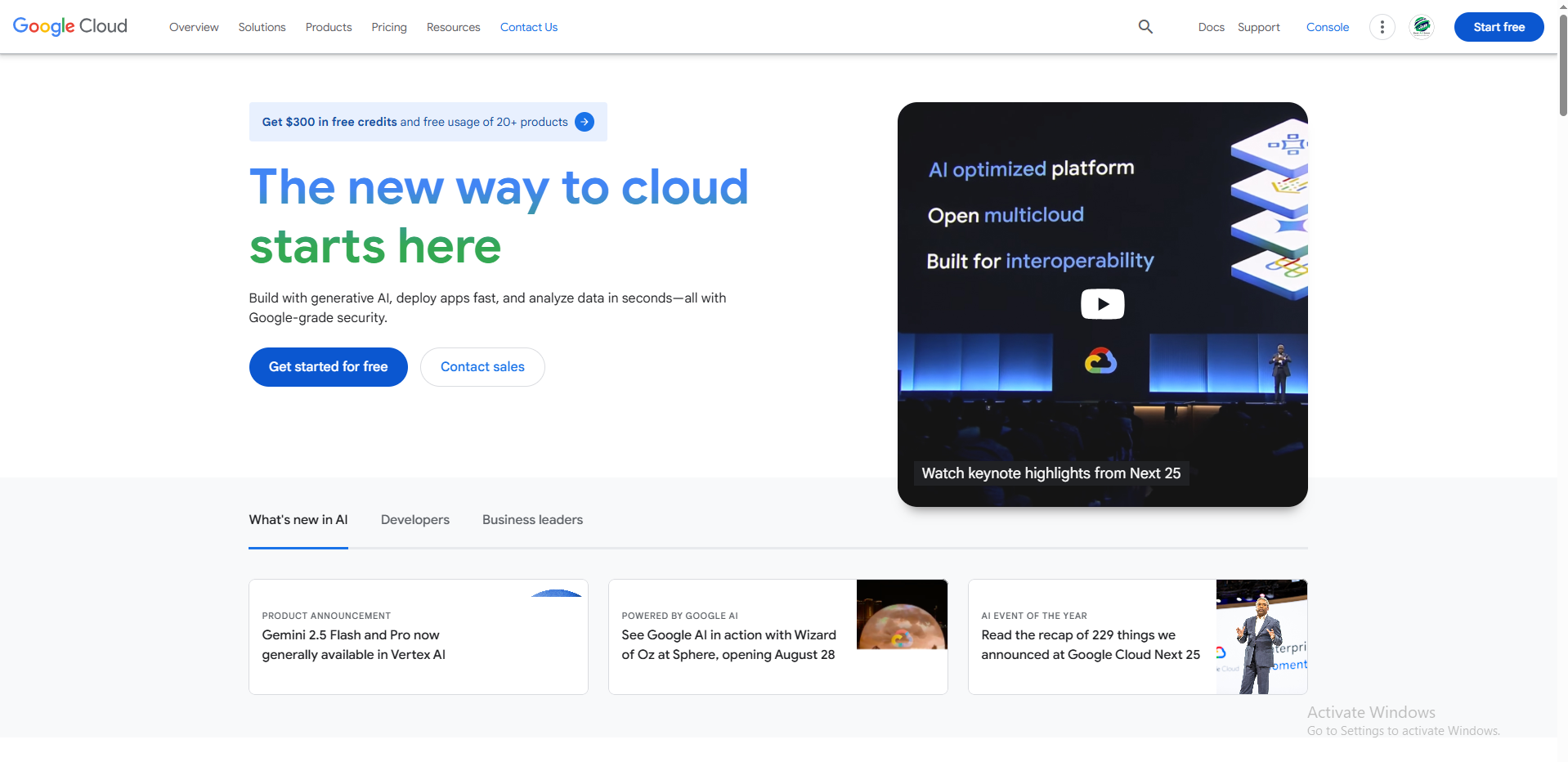Open the account profile avatar
Image resolution: width=1568 pixels, height=762 pixels.
pos(1422,27)
